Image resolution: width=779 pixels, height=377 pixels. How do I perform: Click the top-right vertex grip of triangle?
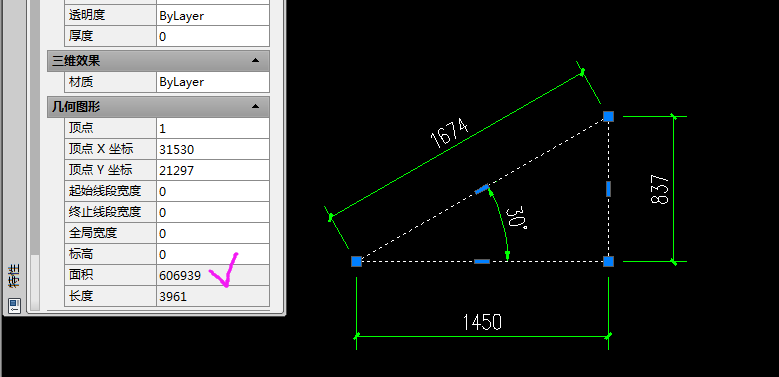[609, 116]
